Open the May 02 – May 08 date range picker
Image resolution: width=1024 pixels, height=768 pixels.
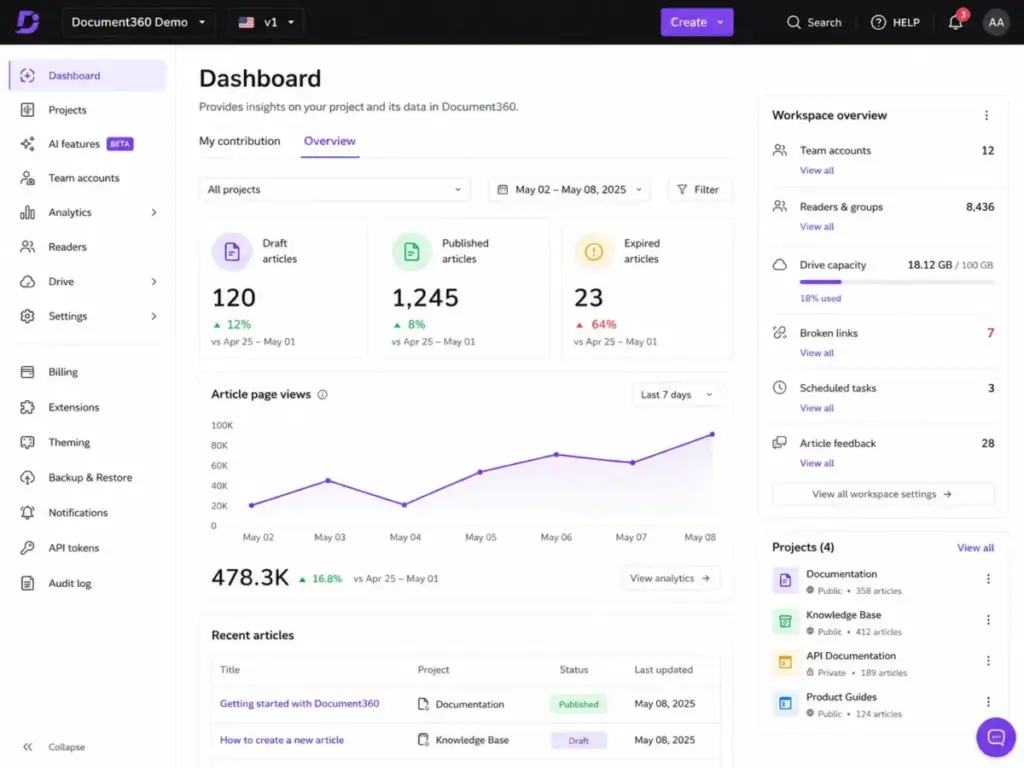pos(571,189)
